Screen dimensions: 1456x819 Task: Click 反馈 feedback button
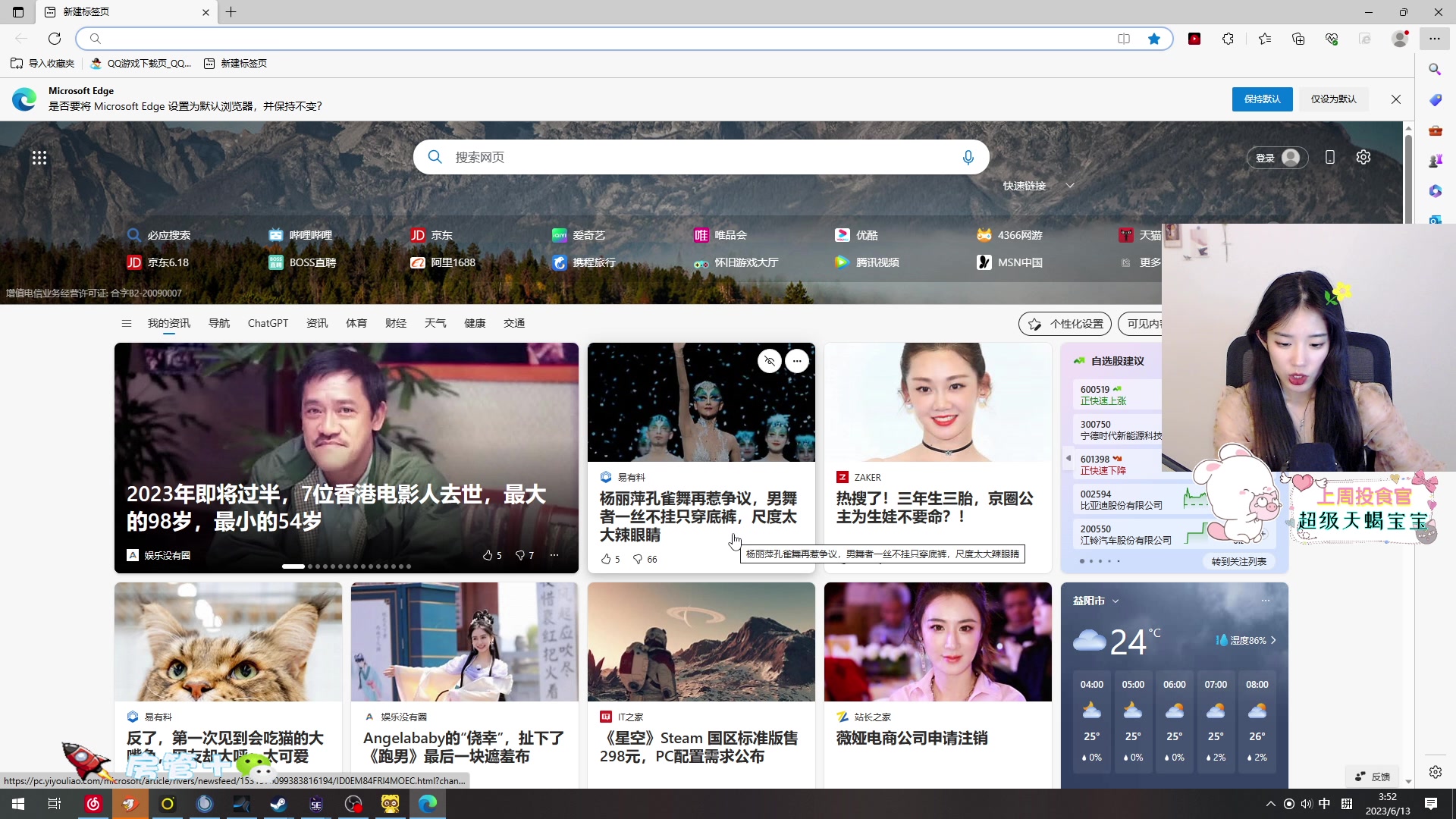pos(1373,777)
